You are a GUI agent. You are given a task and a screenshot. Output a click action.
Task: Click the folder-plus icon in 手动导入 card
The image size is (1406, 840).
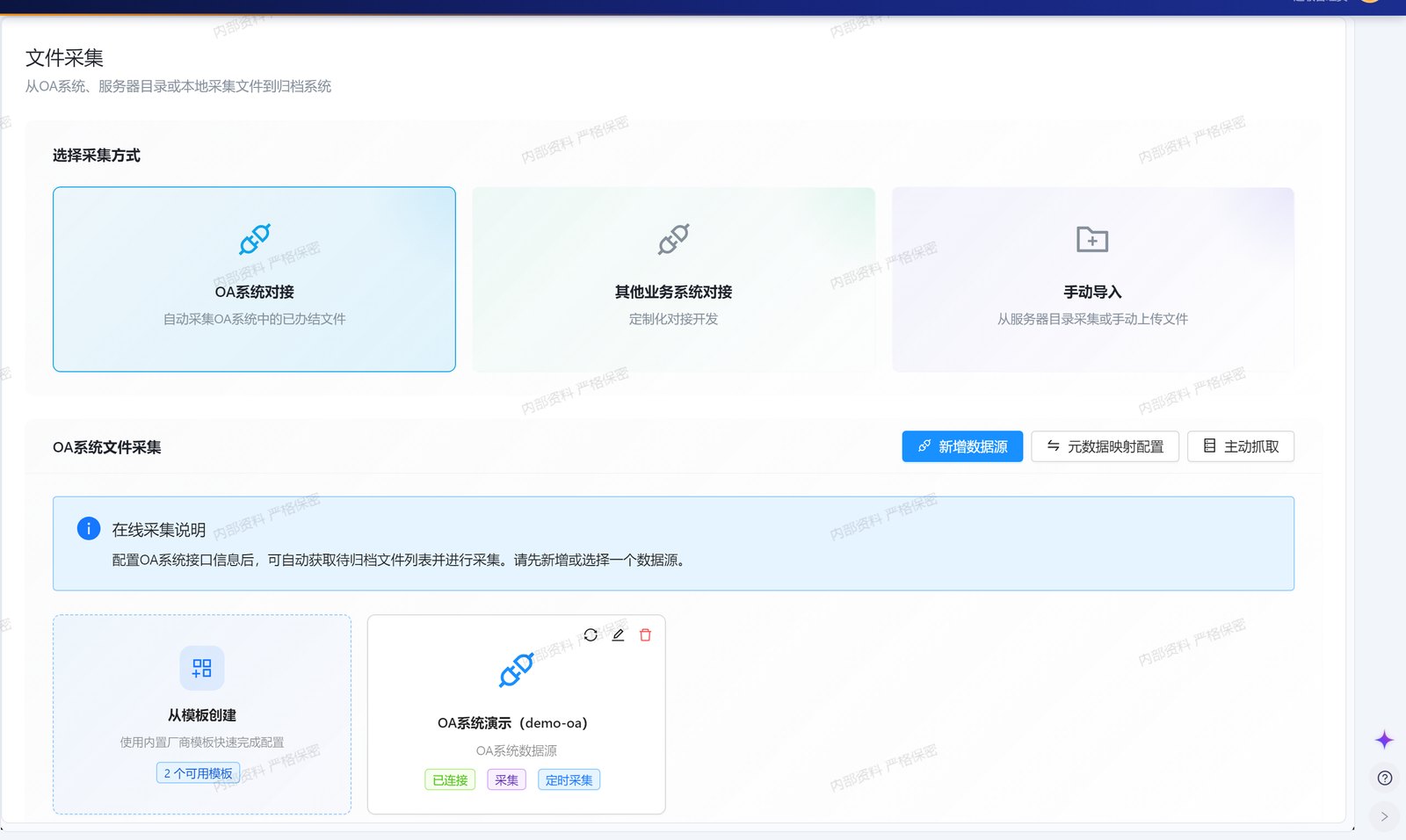[x=1092, y=239]
